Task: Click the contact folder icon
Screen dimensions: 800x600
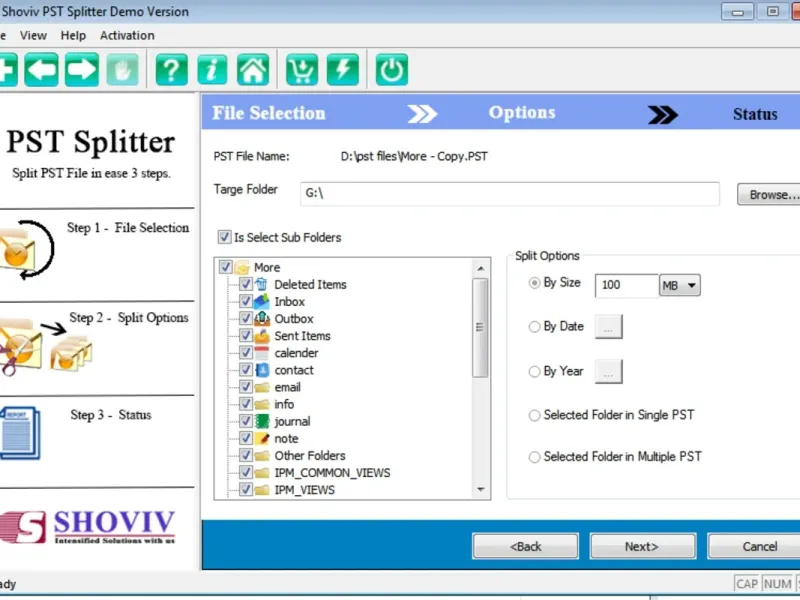Action: point(261,370)
